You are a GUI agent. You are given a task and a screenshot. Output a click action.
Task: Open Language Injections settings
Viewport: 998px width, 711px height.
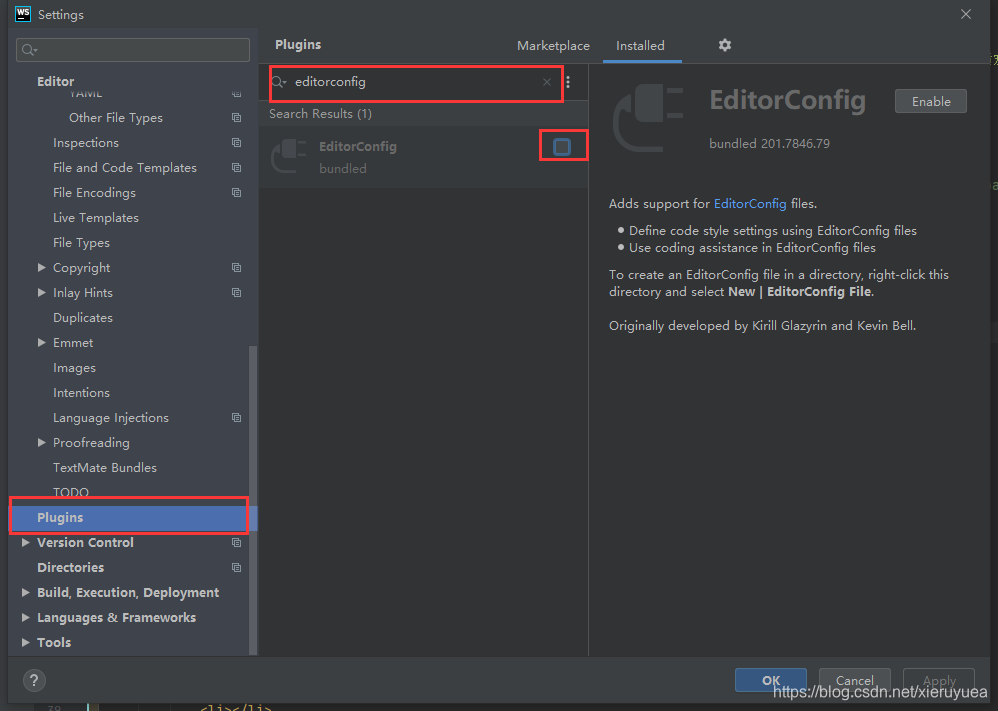click(111, 418)
